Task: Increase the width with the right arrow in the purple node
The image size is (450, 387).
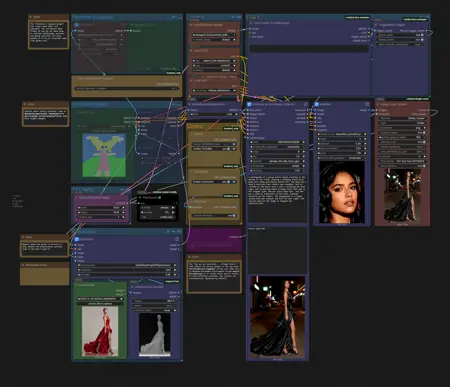Action: tap(123, 208)
